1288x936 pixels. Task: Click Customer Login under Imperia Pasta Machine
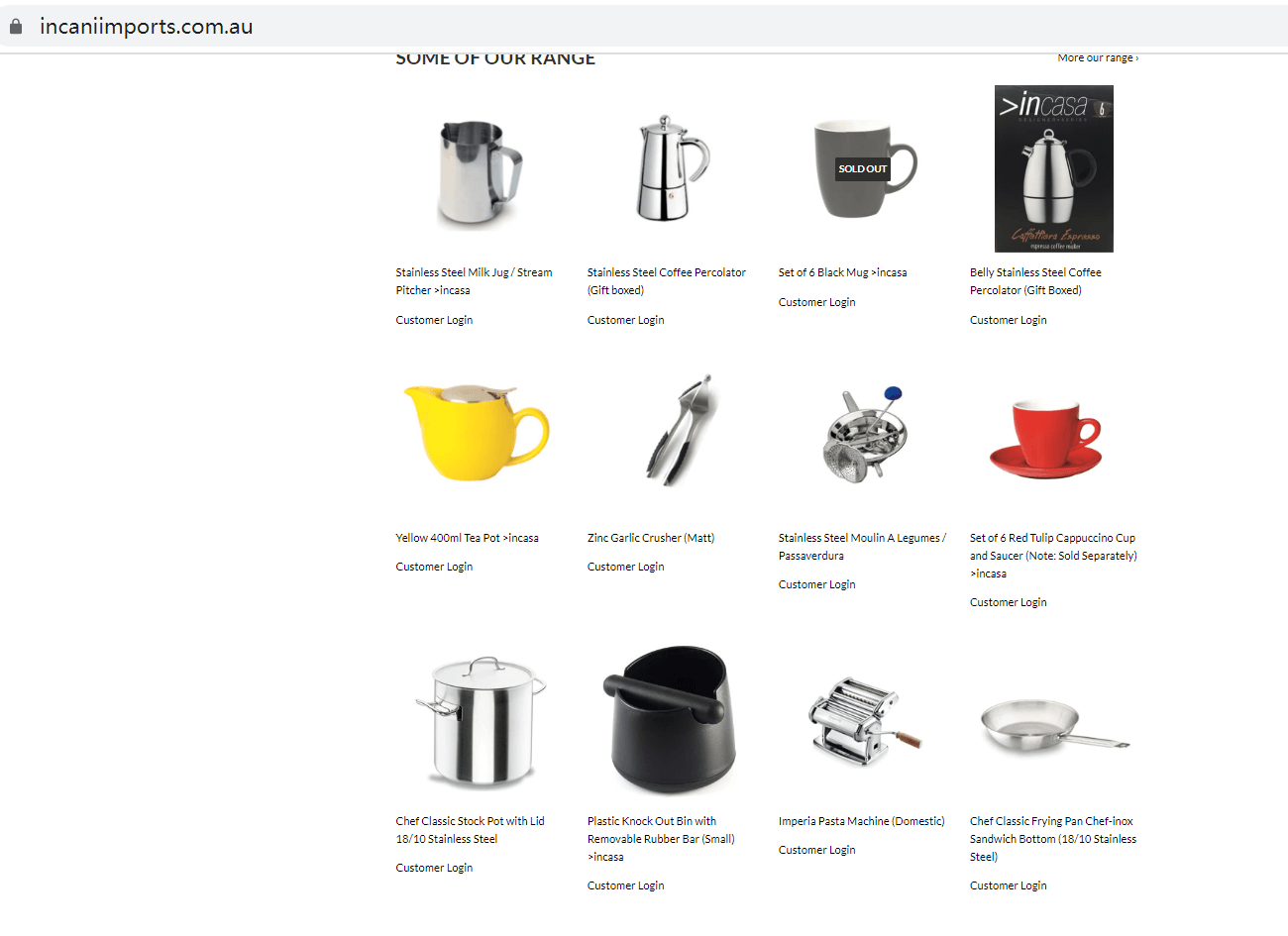[x=816, y=850]
